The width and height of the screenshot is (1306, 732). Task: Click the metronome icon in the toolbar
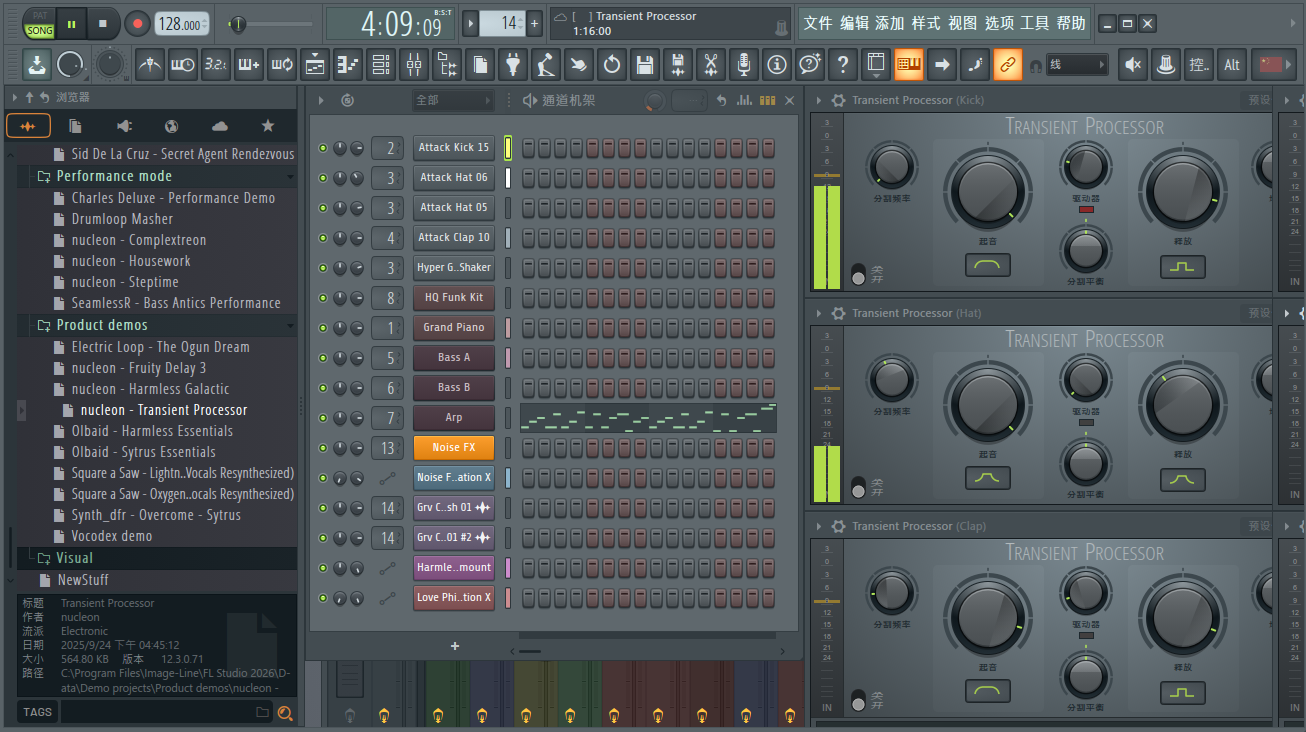[x=150, y=65]
